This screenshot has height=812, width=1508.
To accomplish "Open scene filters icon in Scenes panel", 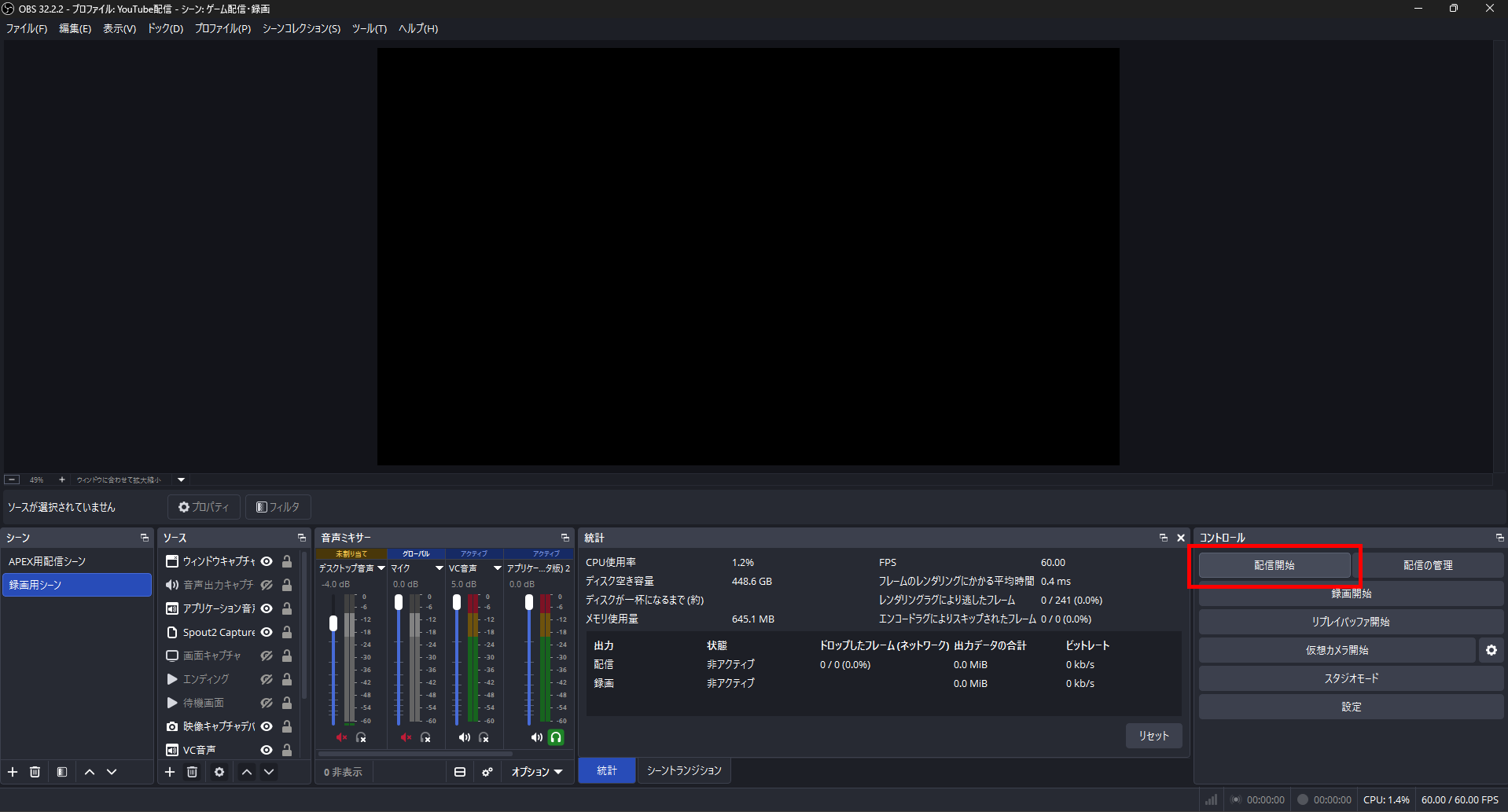I will [x=62, y=772].
